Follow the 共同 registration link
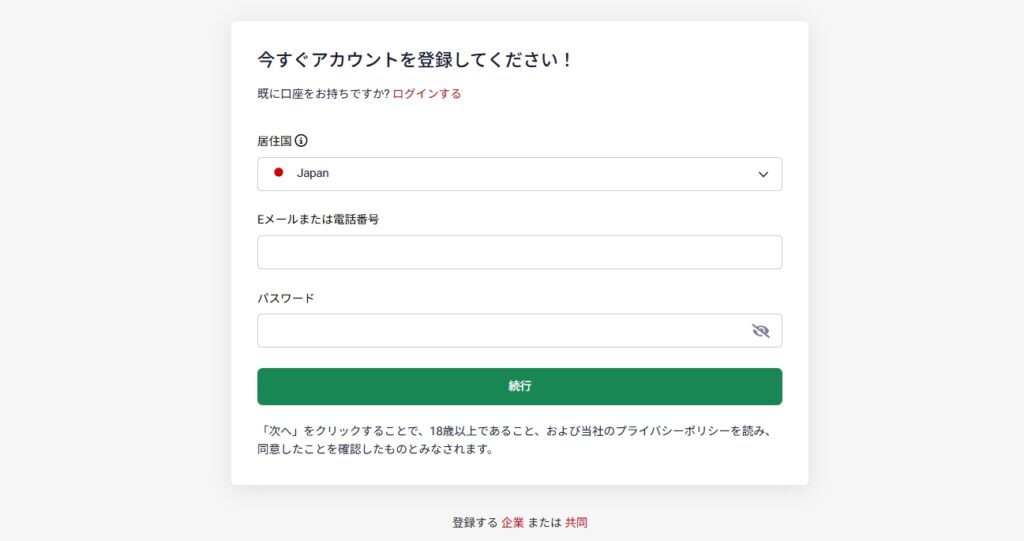This screenshot has width=1024, height=541. pos(576,522)
